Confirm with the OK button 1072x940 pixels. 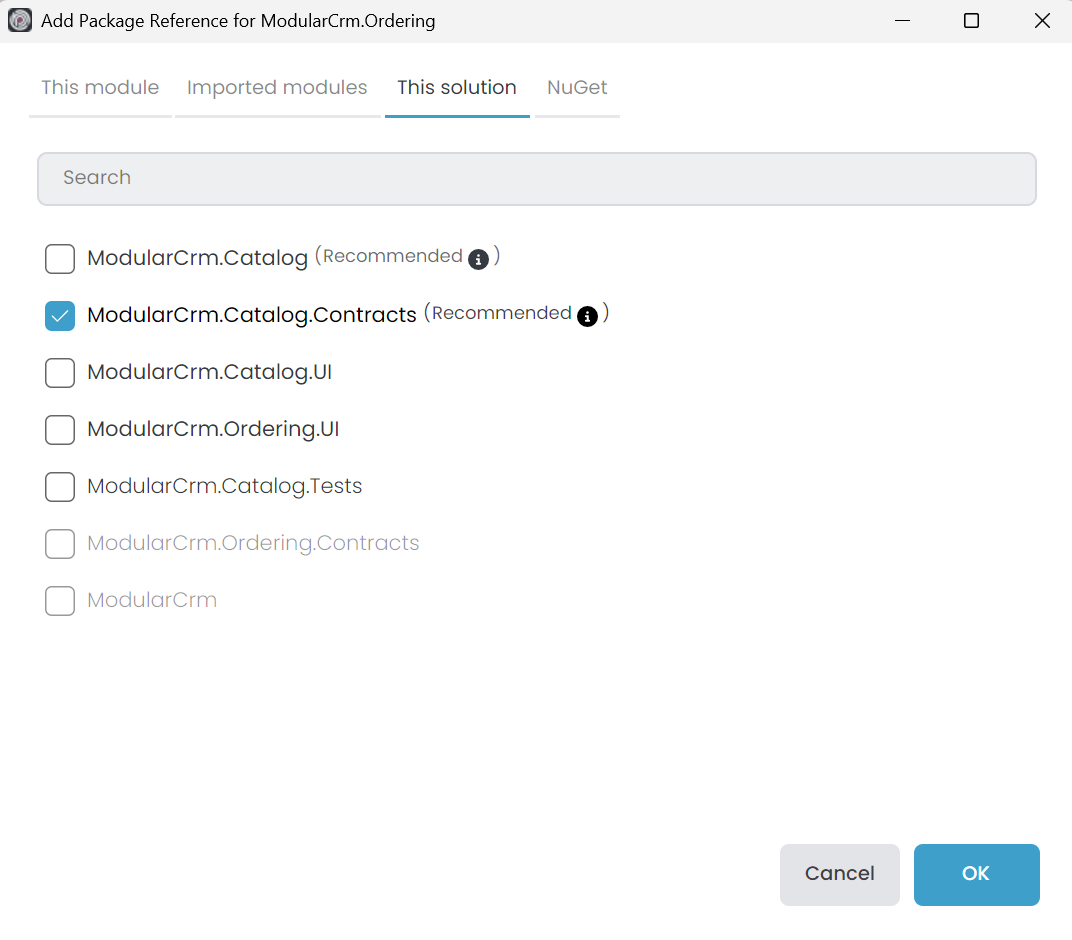pos(976,874)
